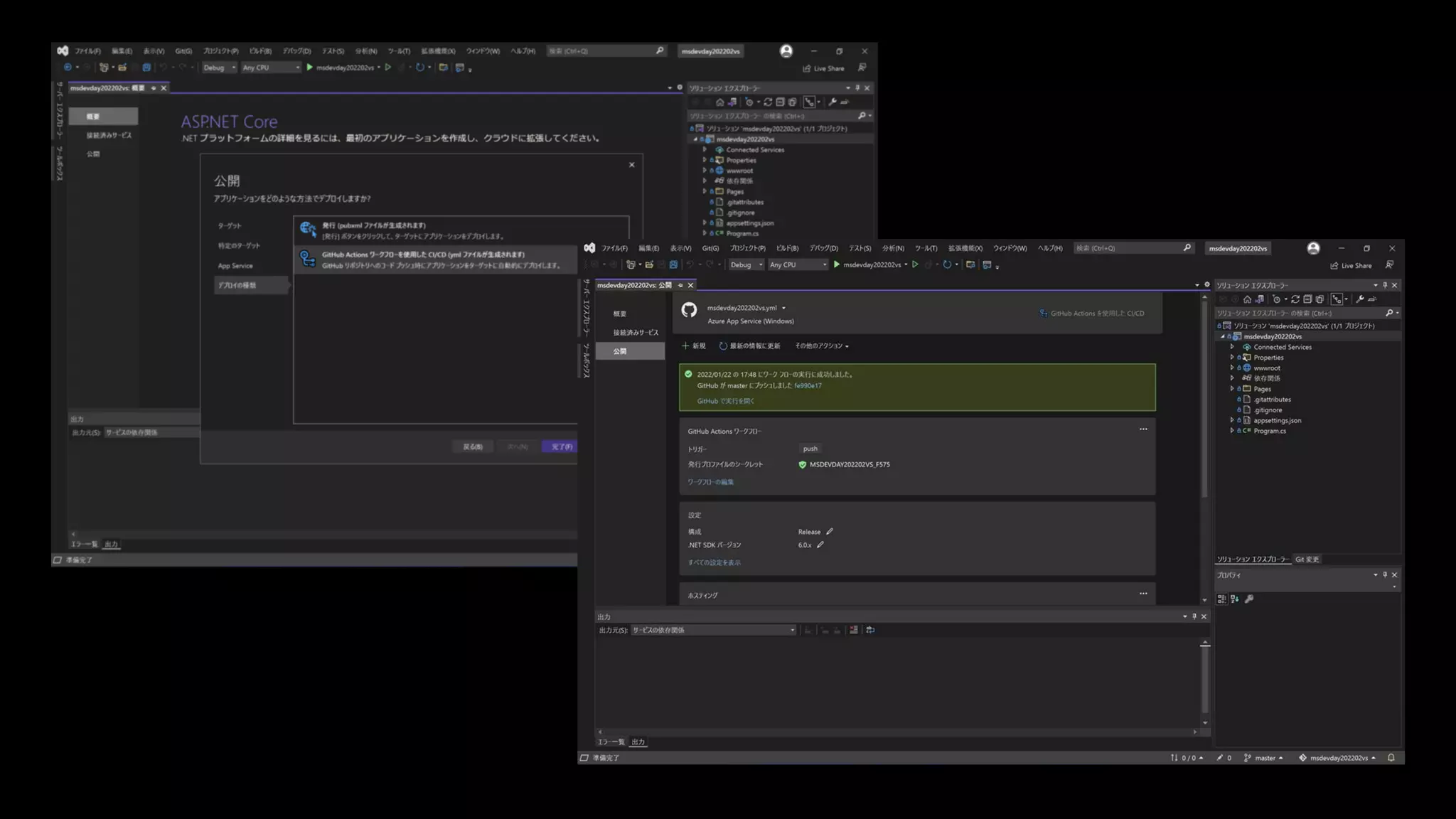Click Collapse All in the front Solution Explorer toolbar

1307,299
